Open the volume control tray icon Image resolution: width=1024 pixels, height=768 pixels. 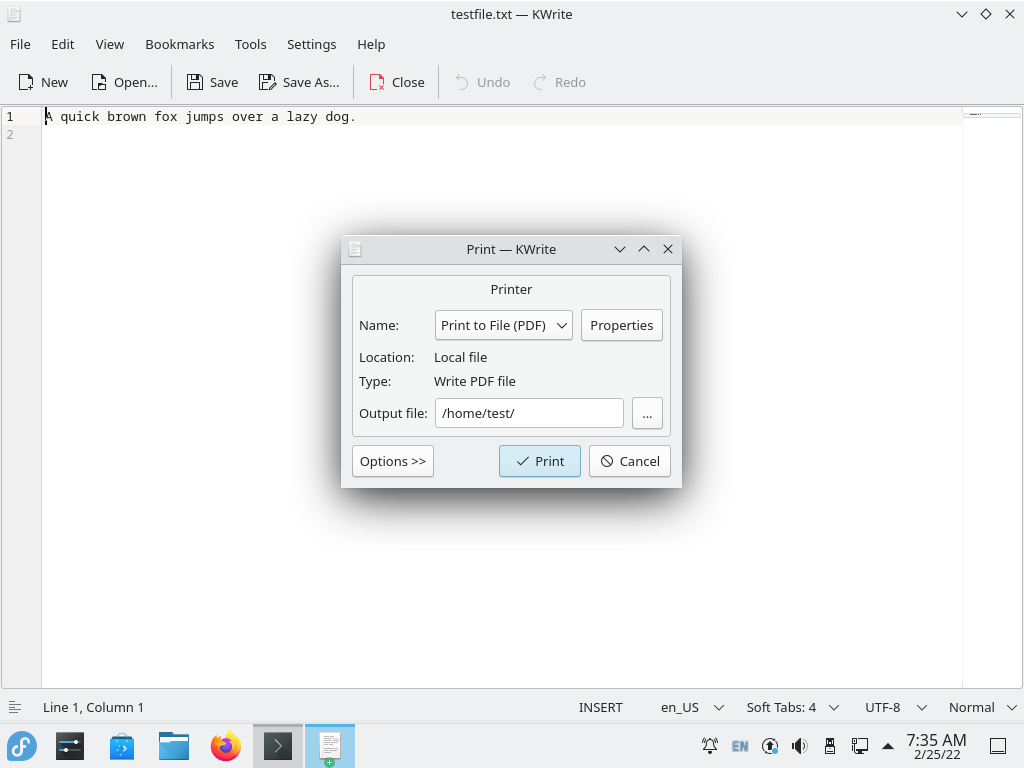(800, 746)
